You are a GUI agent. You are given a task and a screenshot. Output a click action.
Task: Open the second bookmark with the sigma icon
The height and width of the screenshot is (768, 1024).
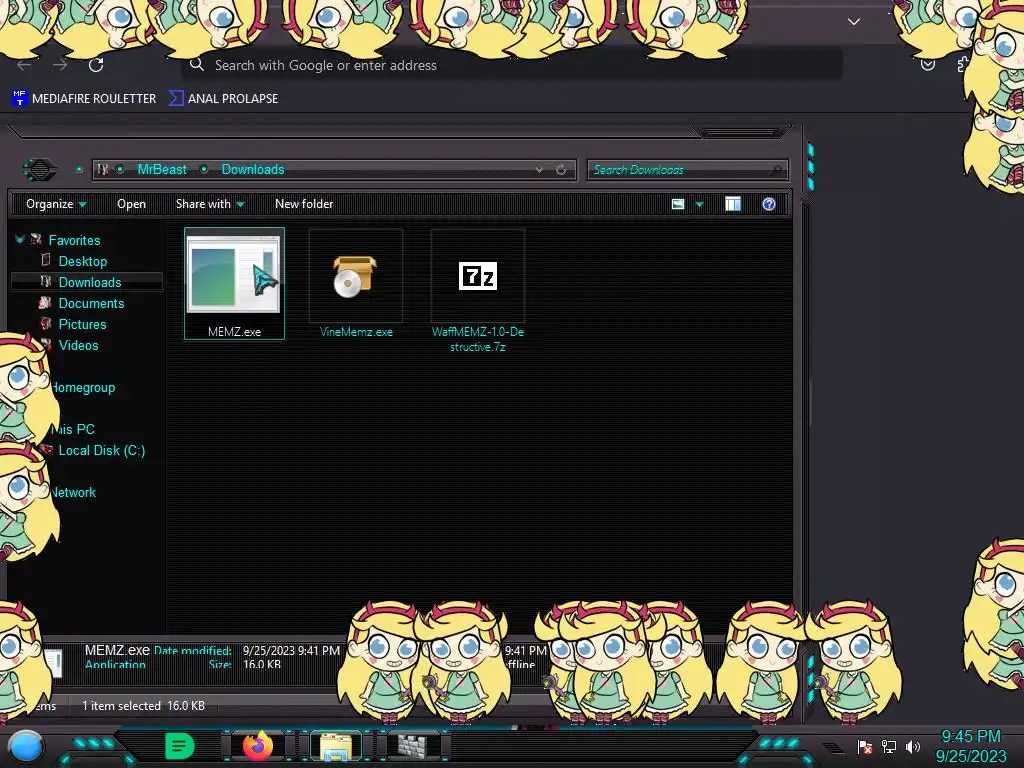click(x=223, y=99)
